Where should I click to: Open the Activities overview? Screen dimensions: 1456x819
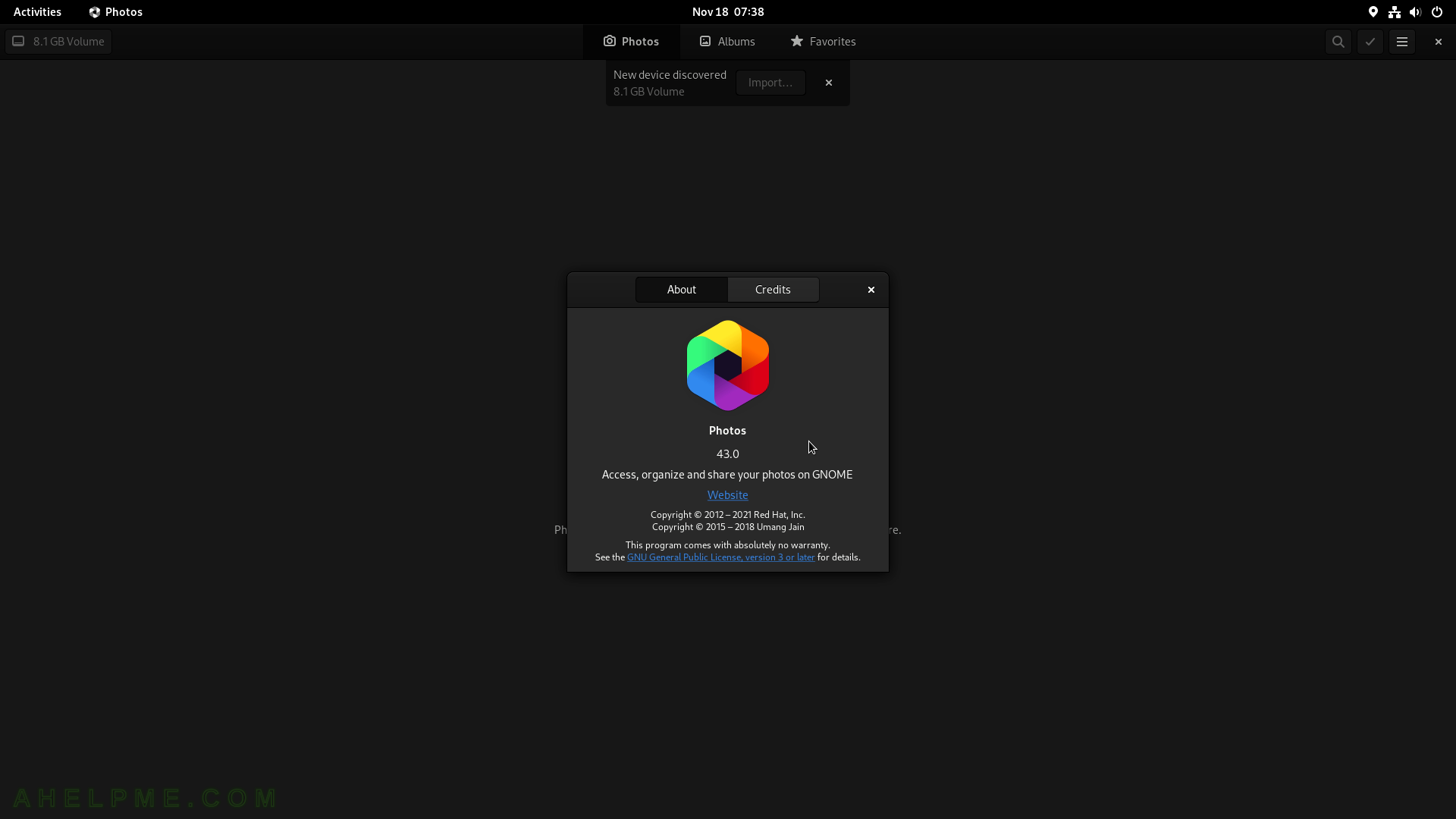37,12
